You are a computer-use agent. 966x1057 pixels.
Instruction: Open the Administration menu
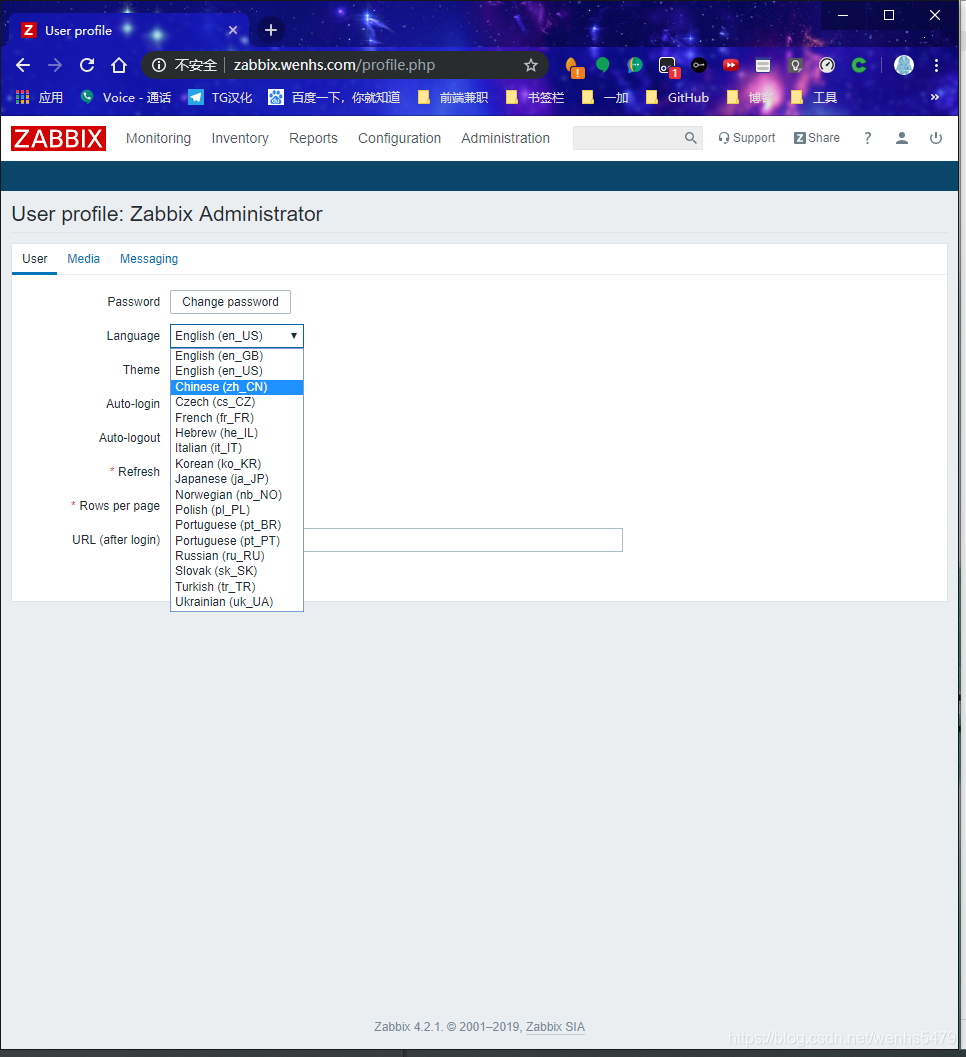click(506, 138)
